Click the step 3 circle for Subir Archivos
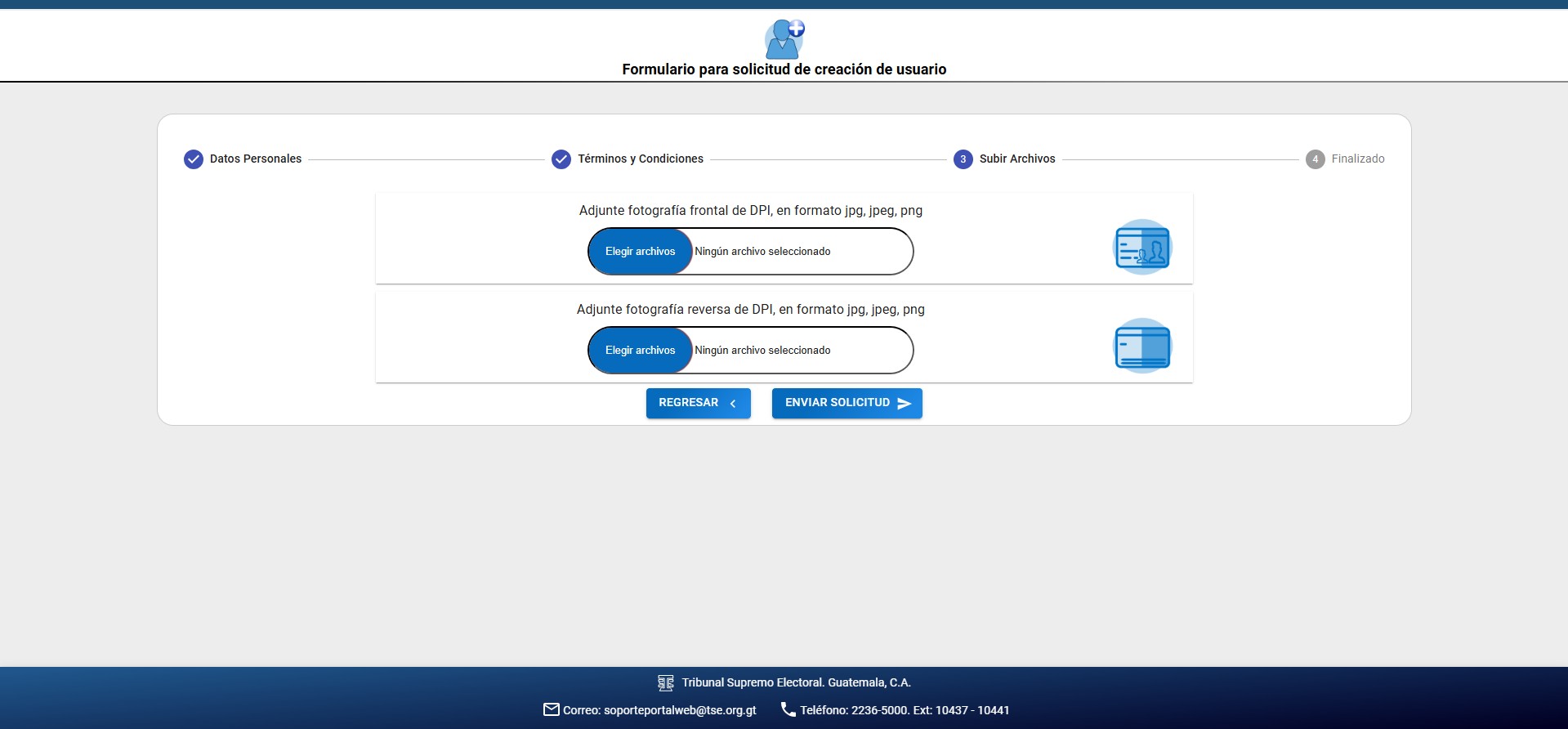Viewport: 1568px width, 729px height. (x=963, y=159)
